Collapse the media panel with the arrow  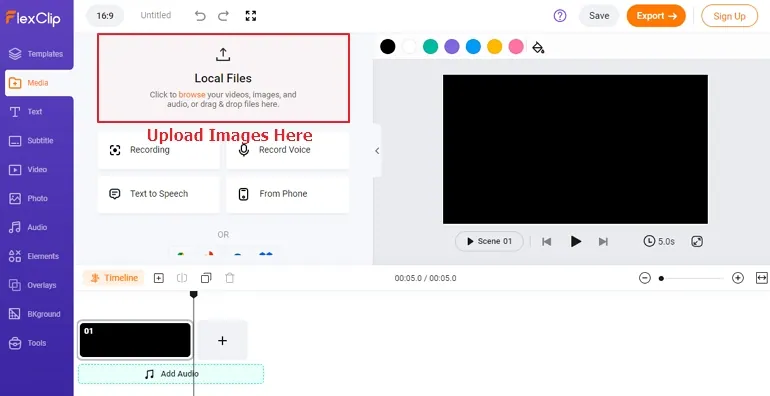[377, 151]
